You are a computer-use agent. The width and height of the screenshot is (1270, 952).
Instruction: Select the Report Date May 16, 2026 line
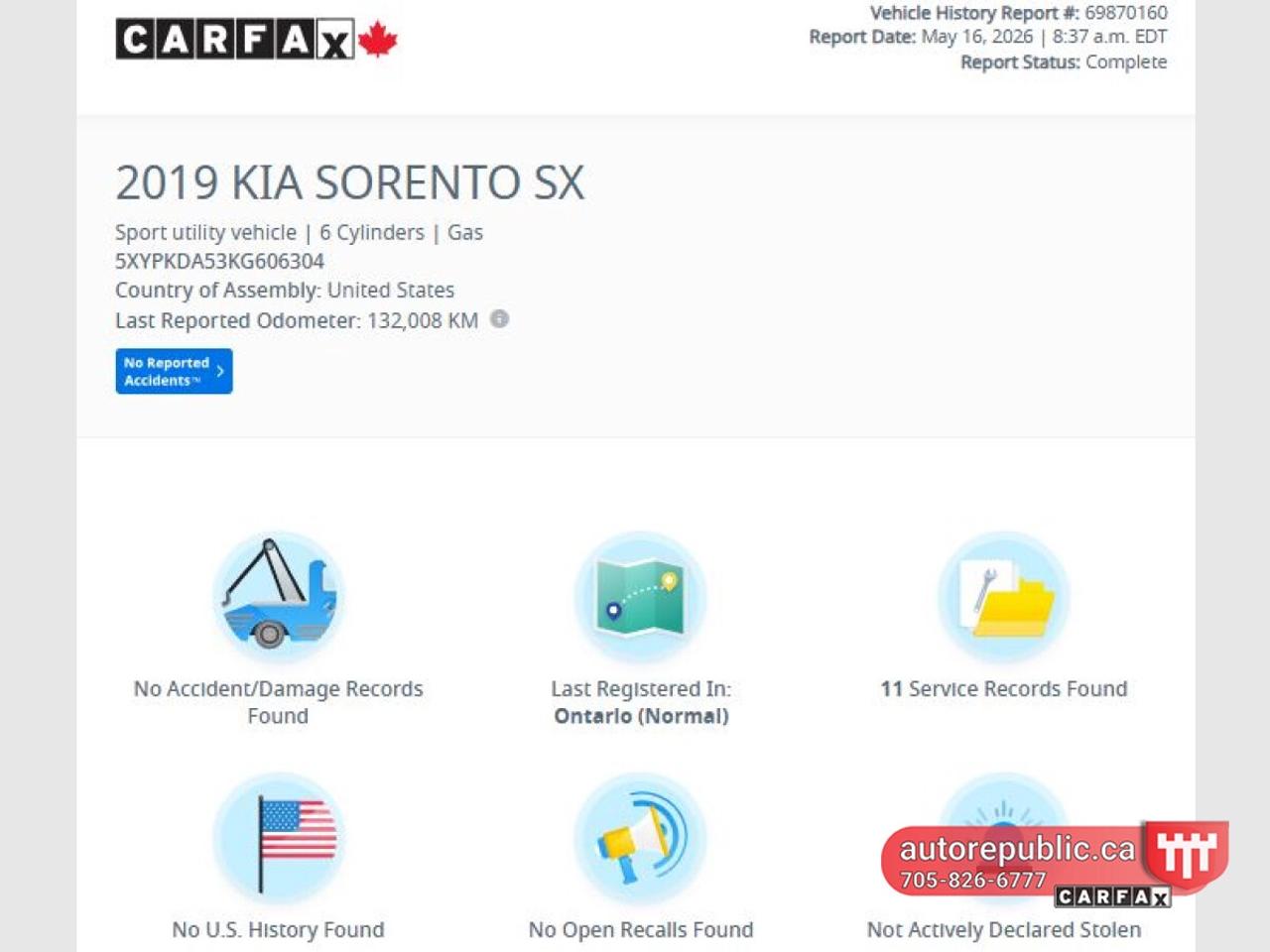pyautogui.click(x=988, y=37)
